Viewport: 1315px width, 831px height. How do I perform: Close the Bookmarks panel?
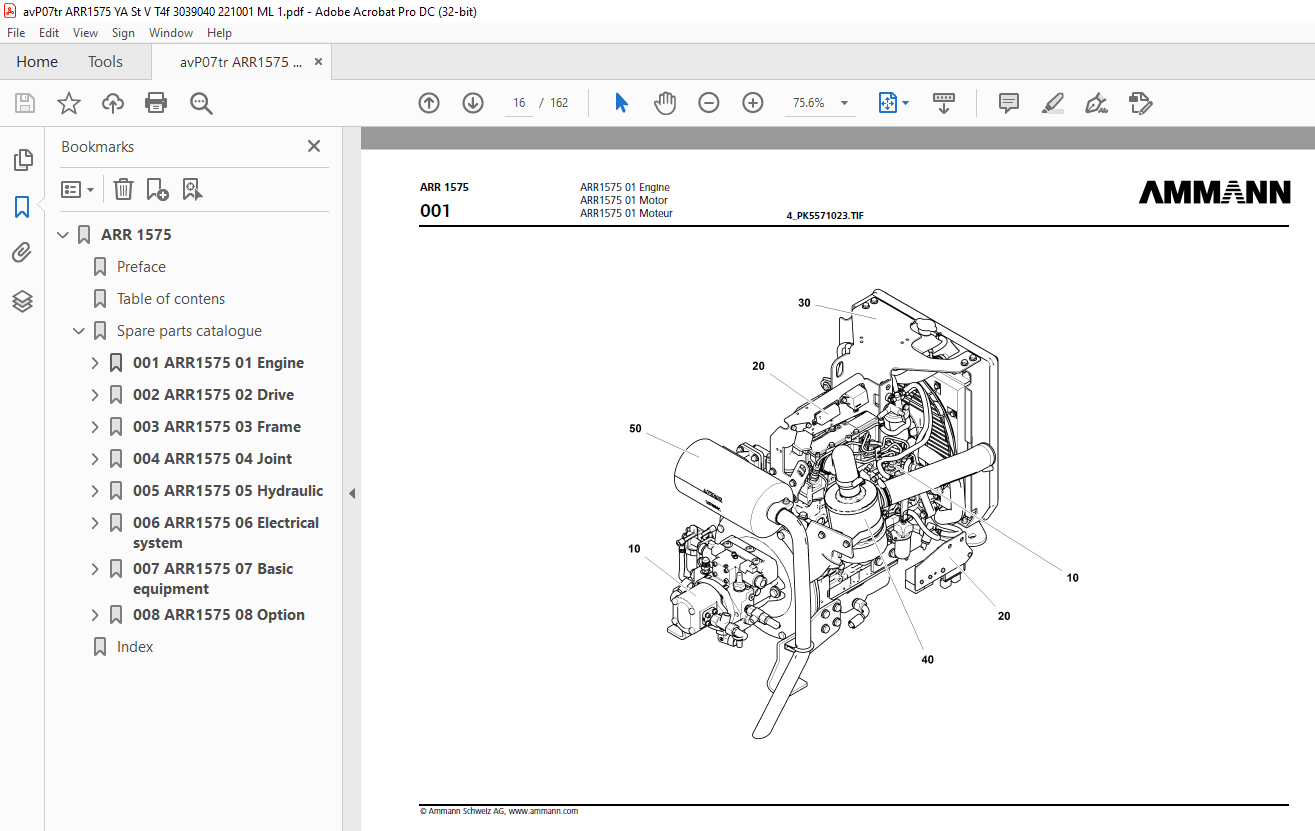click(314, 146)
